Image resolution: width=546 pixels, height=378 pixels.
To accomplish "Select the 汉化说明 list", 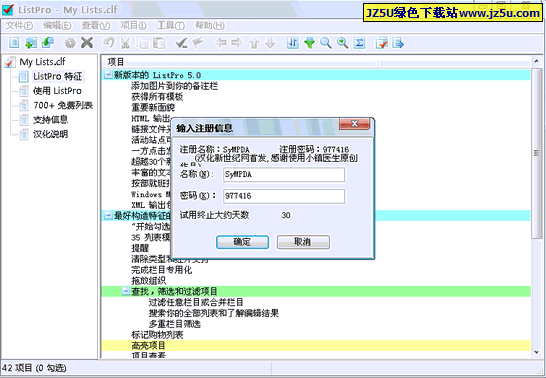I will [x=50, y=134].
